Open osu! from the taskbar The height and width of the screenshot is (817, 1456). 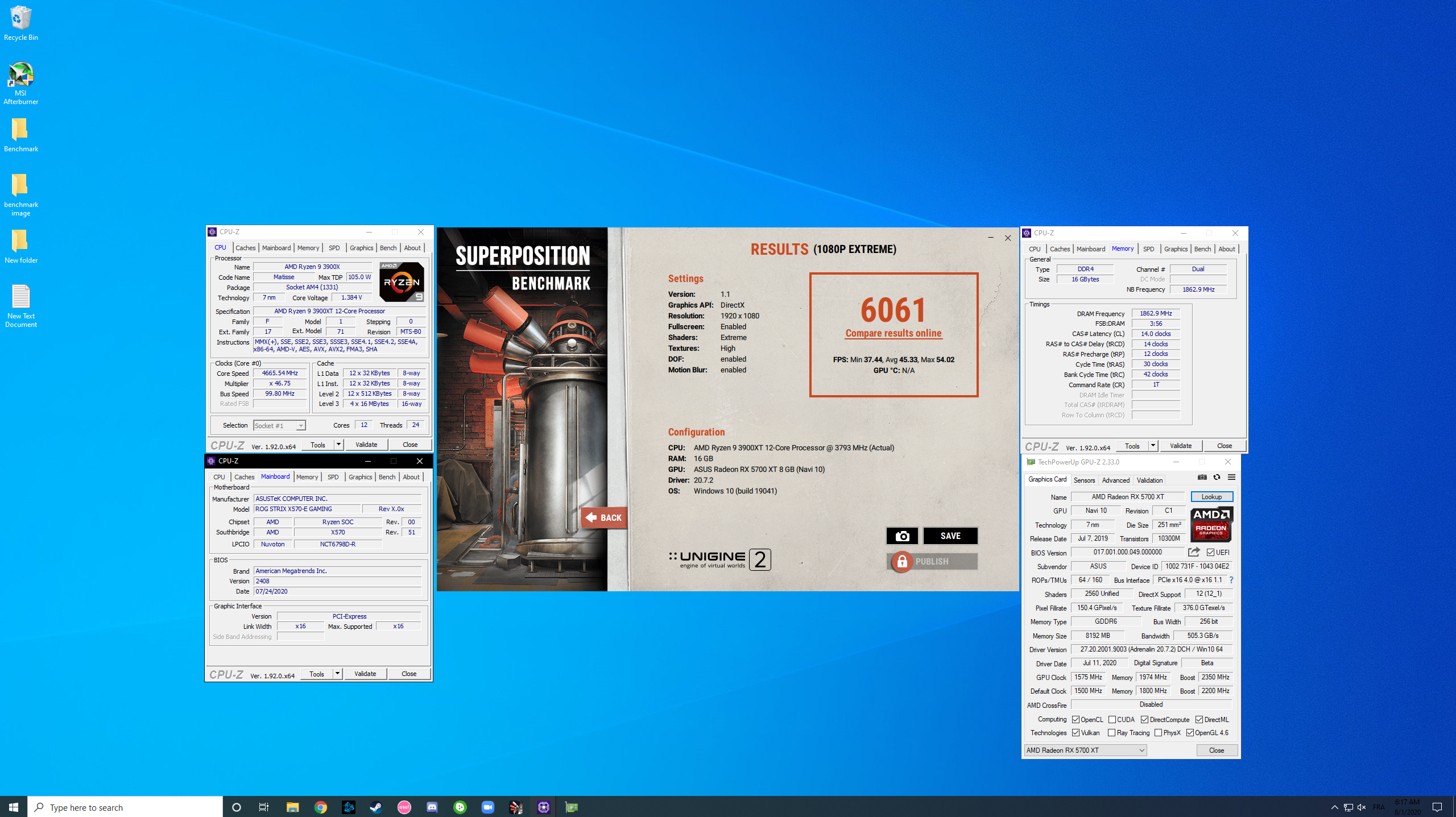click(x=404, y=807)
